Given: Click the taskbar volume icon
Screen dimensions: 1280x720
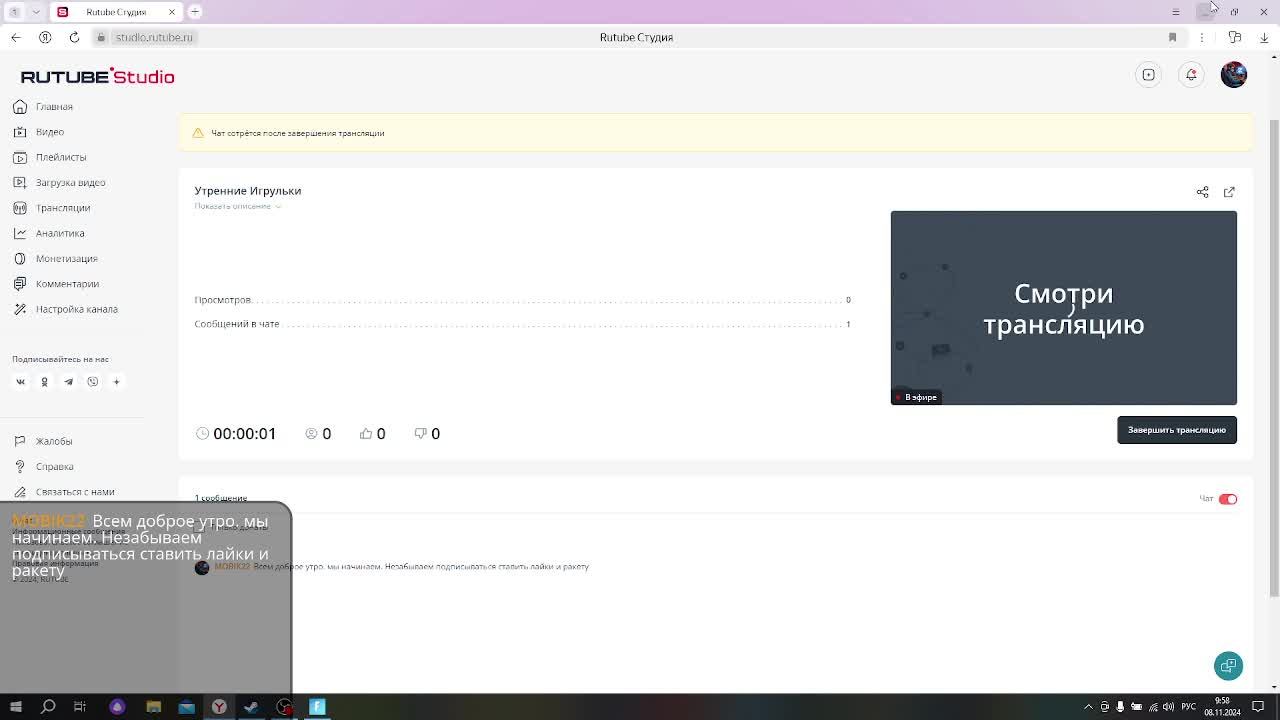Looking at the screenshot, I should (1169, 707).
